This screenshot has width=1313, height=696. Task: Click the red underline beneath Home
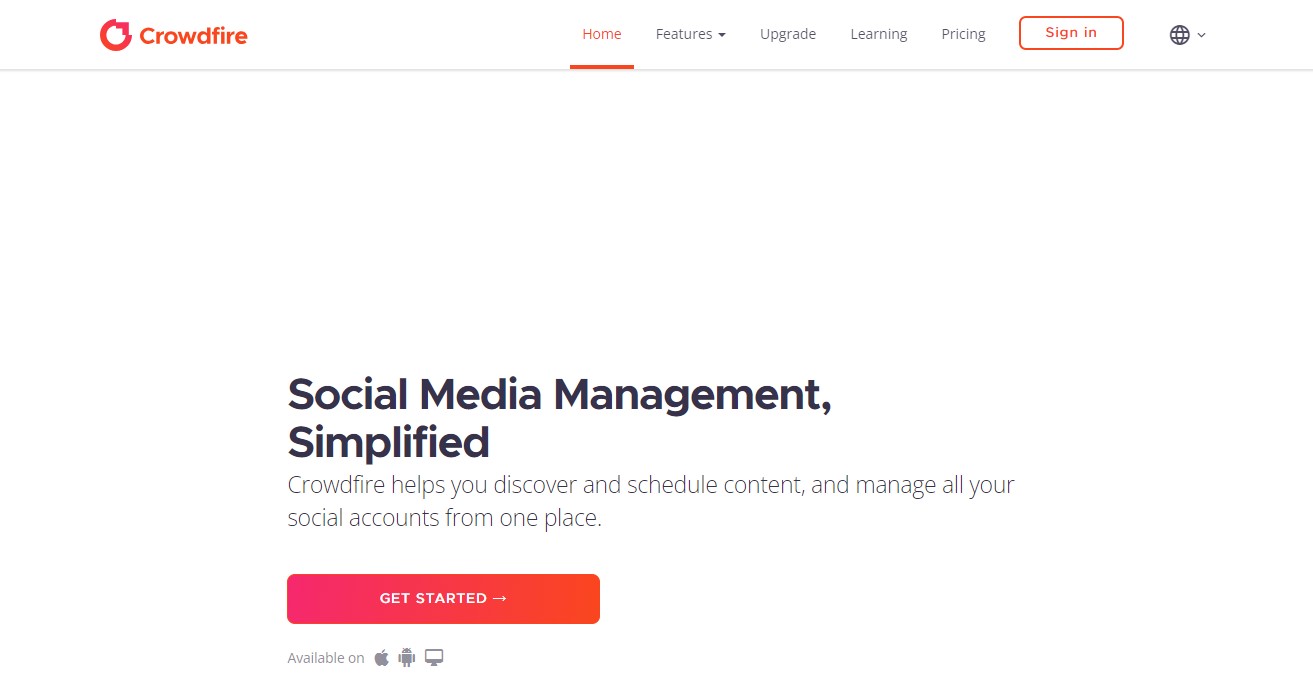tap(602, 67)
